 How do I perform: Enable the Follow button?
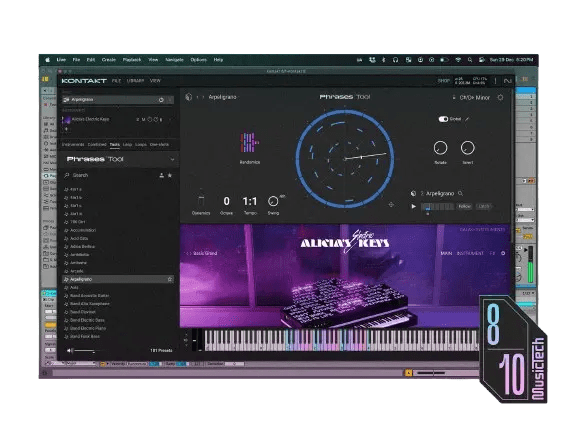tap(464, 206)
